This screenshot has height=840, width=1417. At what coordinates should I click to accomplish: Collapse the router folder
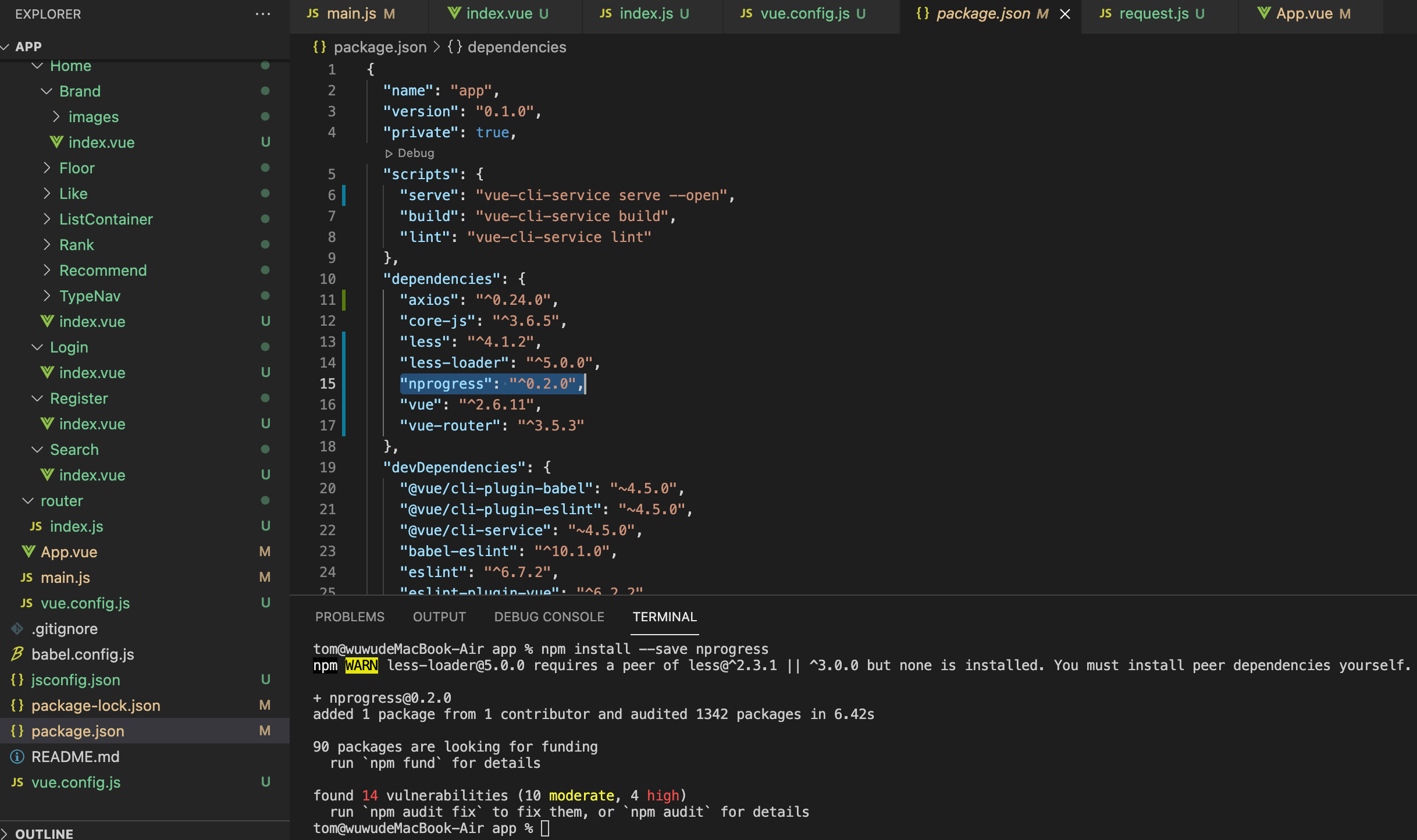[x=28, y=501]
